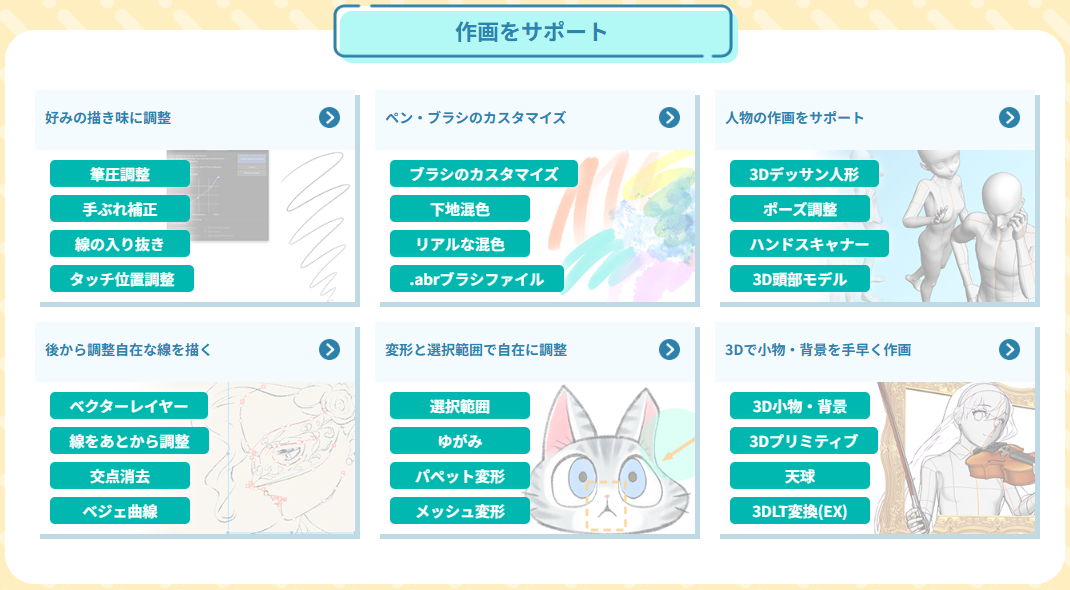Click the 人物の作画をサポート heading link
The height and width of the screenshot is (590, 1070).
(794, 117)
